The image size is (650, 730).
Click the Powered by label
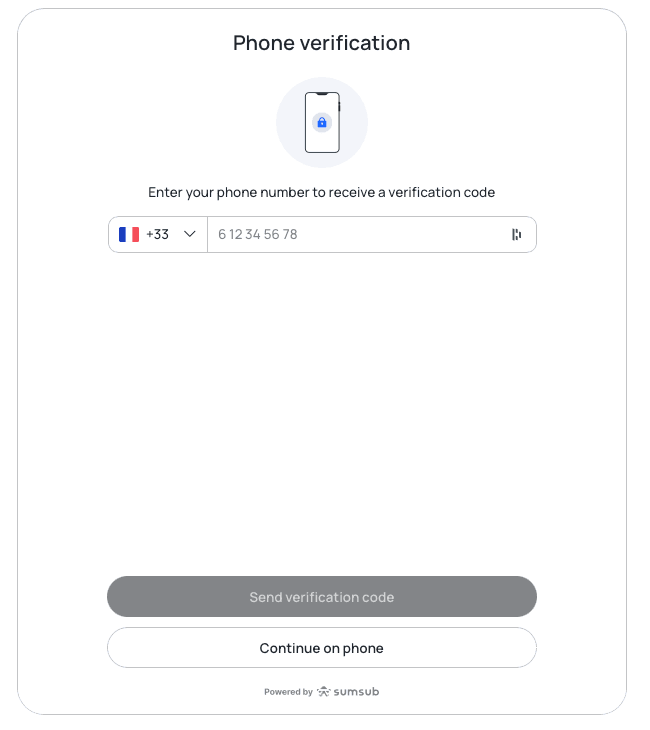click(288, 692)
